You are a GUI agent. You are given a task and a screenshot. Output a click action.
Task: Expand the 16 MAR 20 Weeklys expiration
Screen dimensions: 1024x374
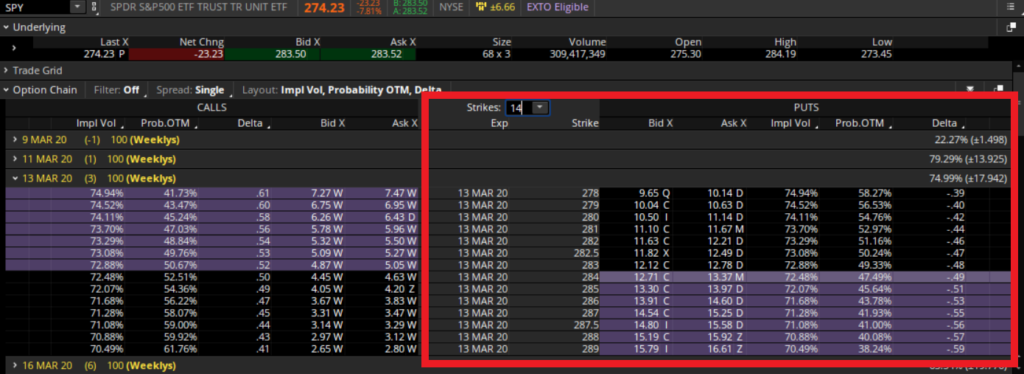(x=15, y=366)
